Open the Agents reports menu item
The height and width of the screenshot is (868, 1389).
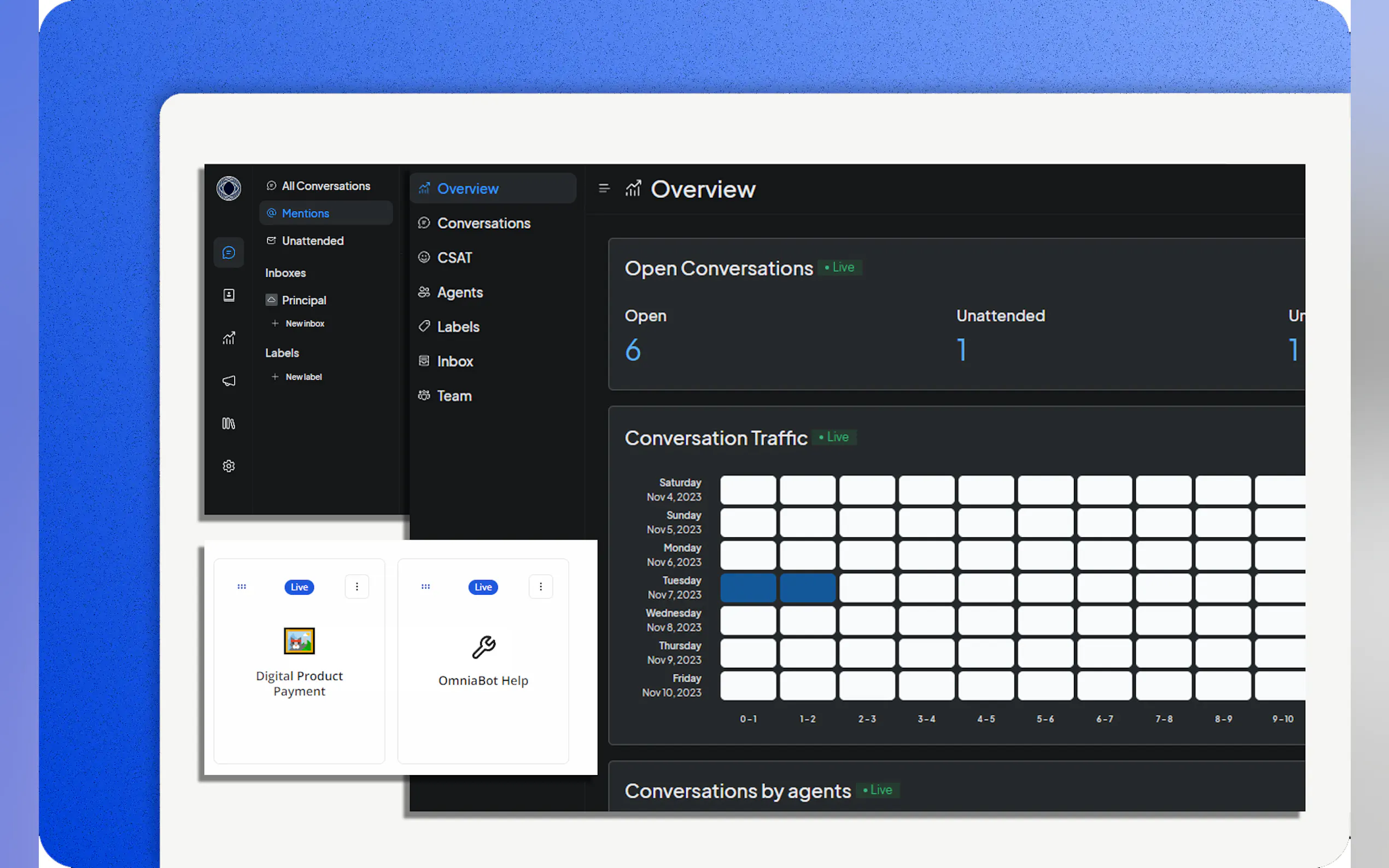point(459,292)
